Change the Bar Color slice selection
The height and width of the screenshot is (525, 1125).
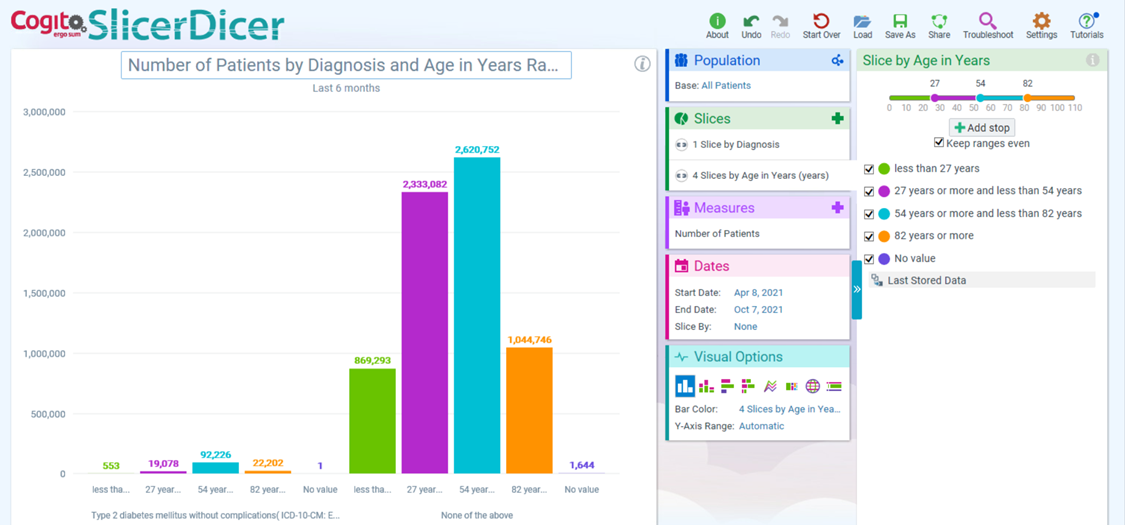point(789,409)
